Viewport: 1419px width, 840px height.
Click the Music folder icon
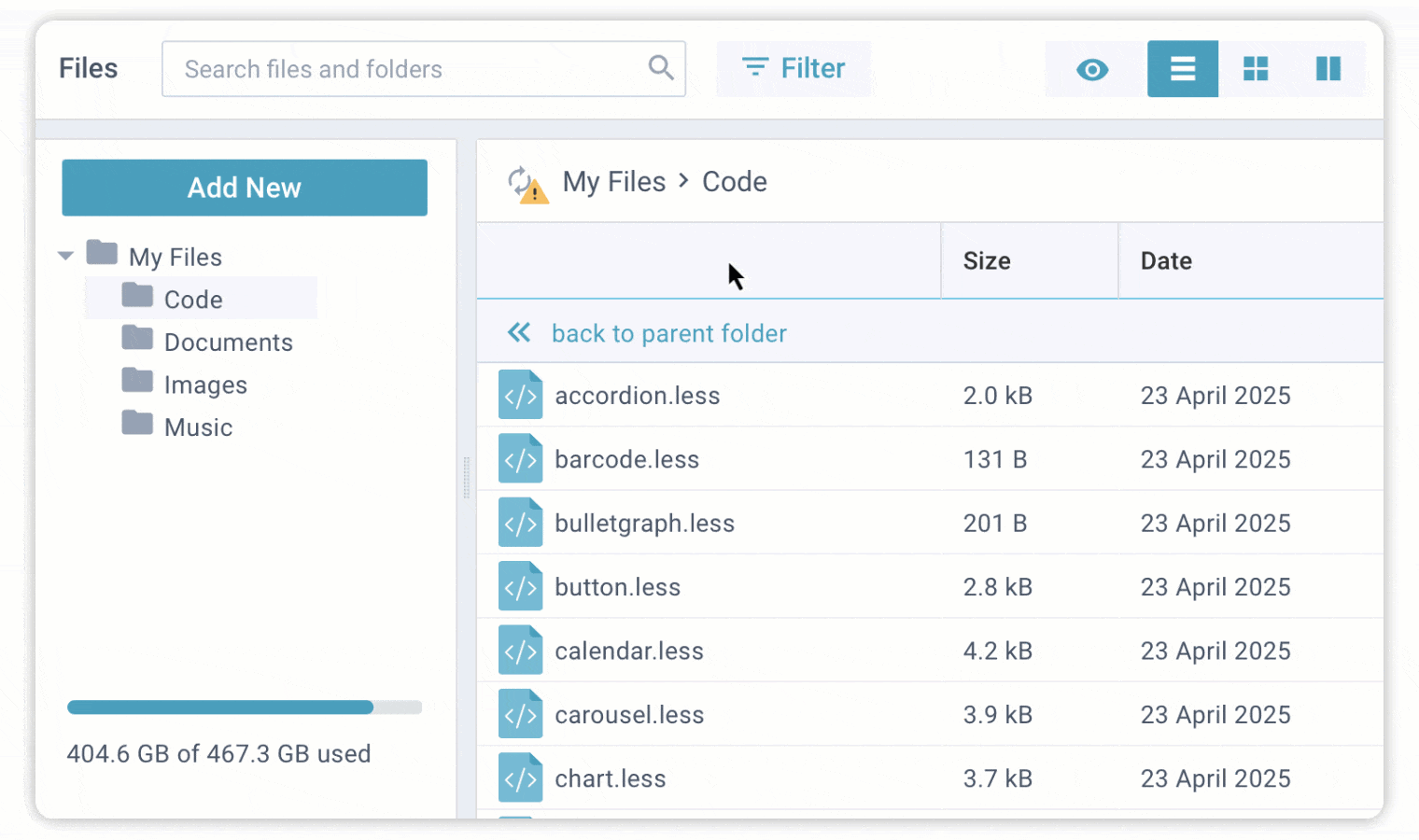pyautogui.click(x=137, y=423)
